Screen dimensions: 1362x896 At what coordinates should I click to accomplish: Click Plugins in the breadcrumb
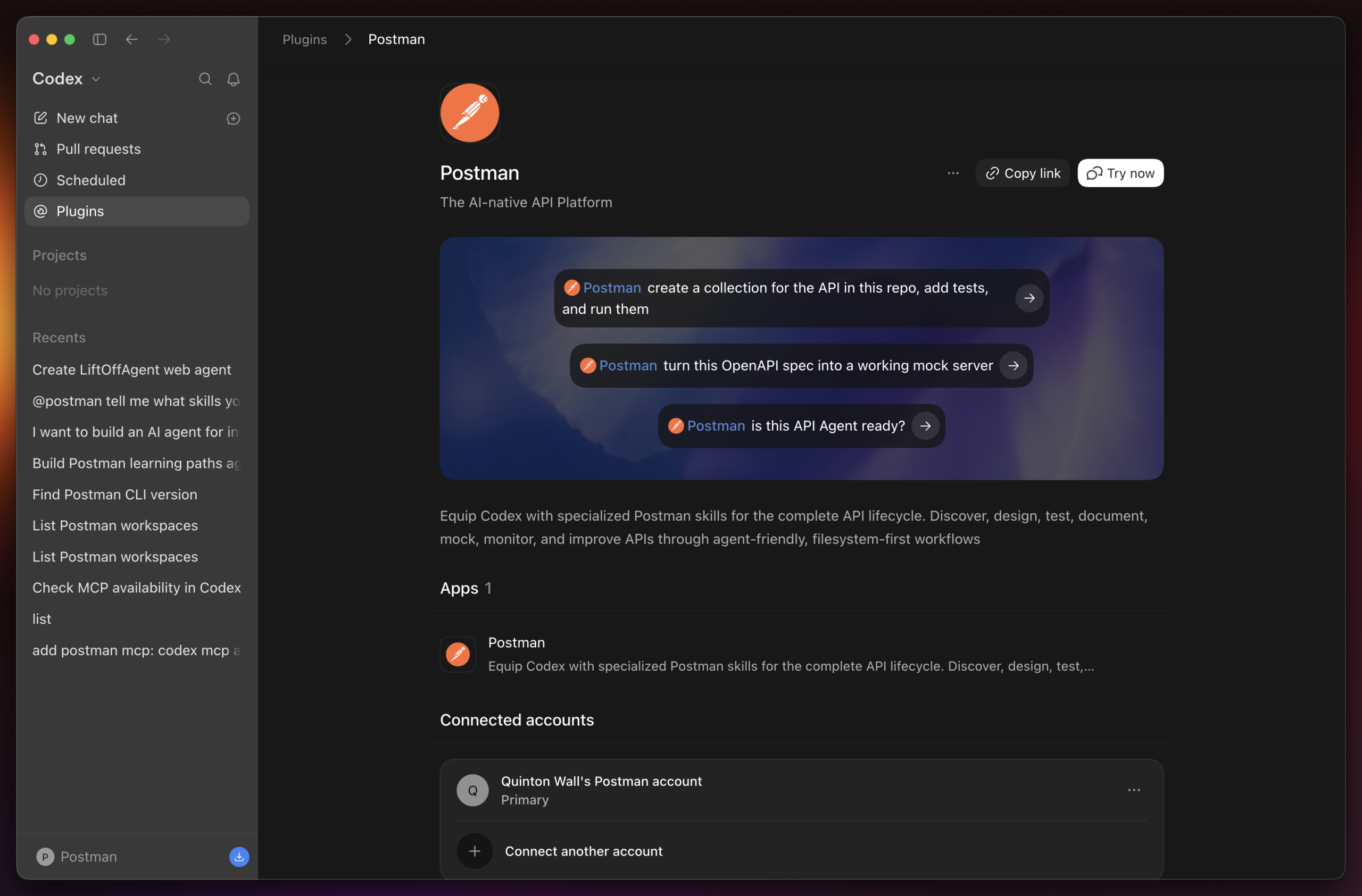coord(304,39)
